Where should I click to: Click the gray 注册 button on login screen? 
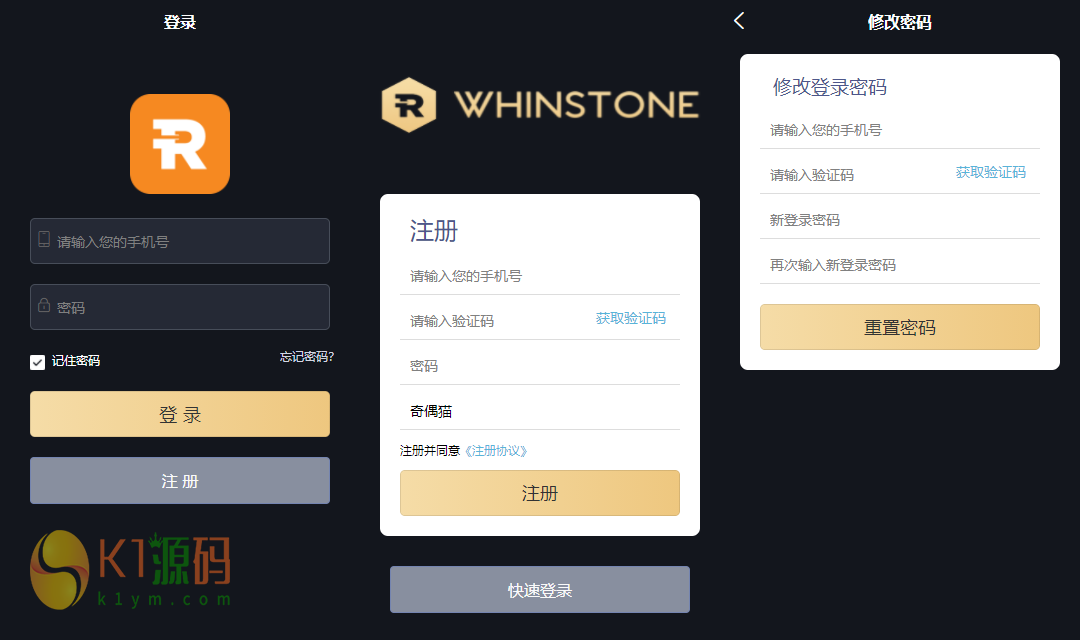(180, 481)
